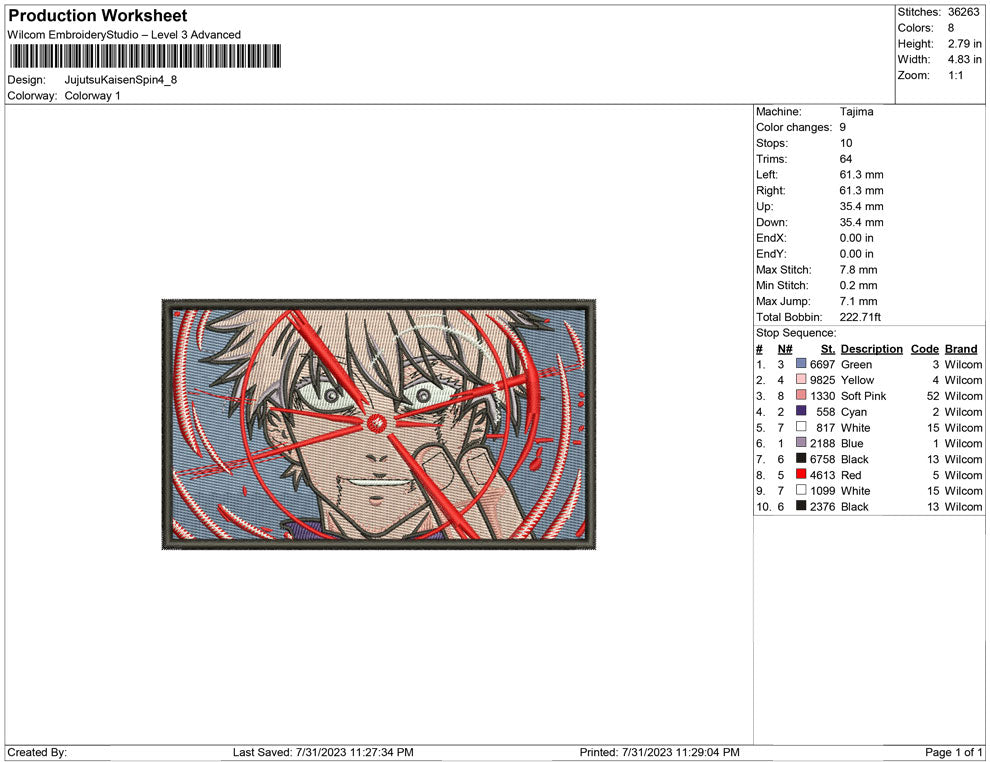Select the color swatch for 9825 Yellow
990x762 pixels.
tap(801, 379)
